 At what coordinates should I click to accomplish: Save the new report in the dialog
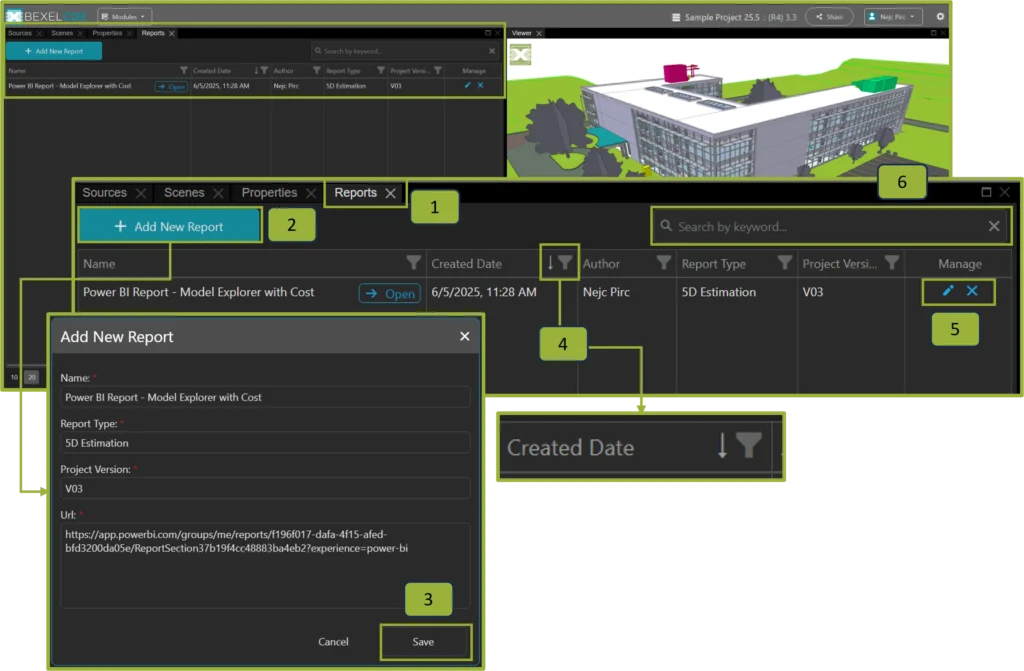pyautogui.click(x=423, y=642)
